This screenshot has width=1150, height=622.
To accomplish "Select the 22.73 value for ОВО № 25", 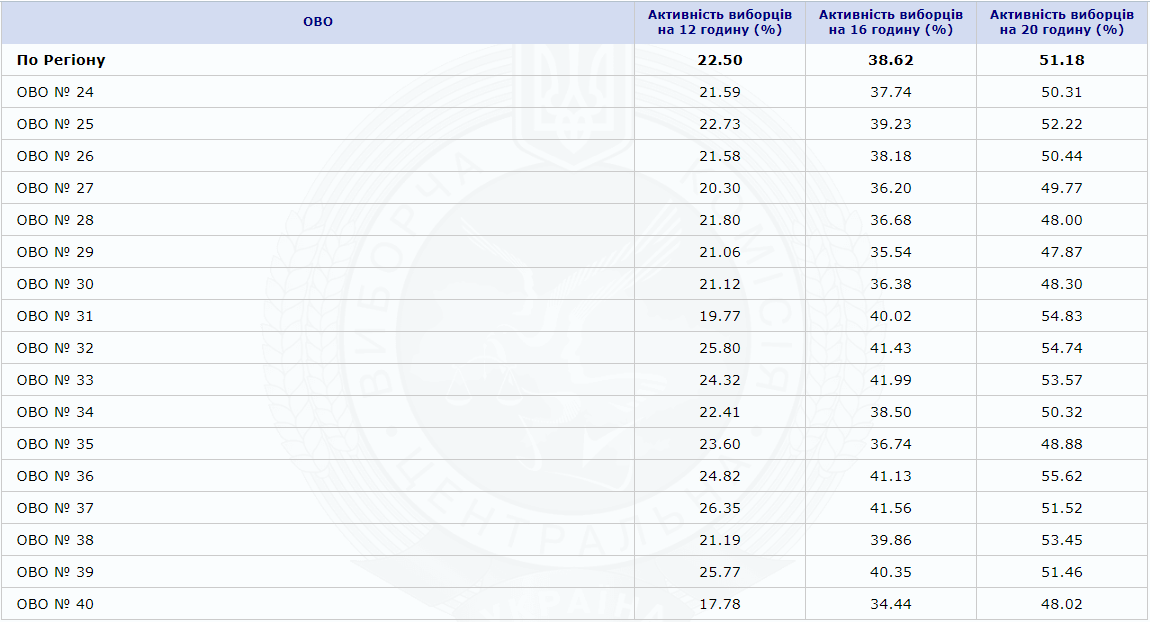I will 720,124.
